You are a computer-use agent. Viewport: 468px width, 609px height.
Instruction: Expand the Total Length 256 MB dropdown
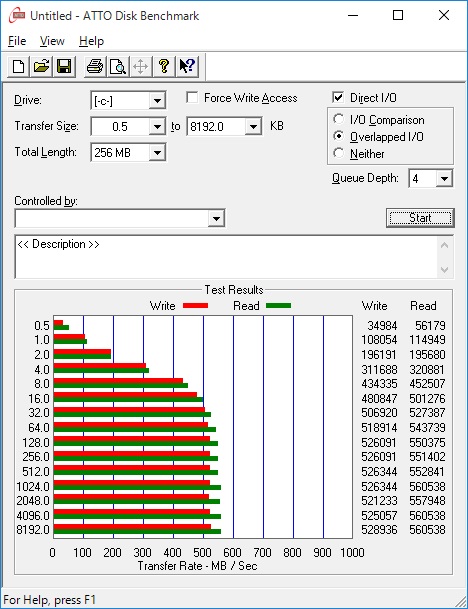157,153
